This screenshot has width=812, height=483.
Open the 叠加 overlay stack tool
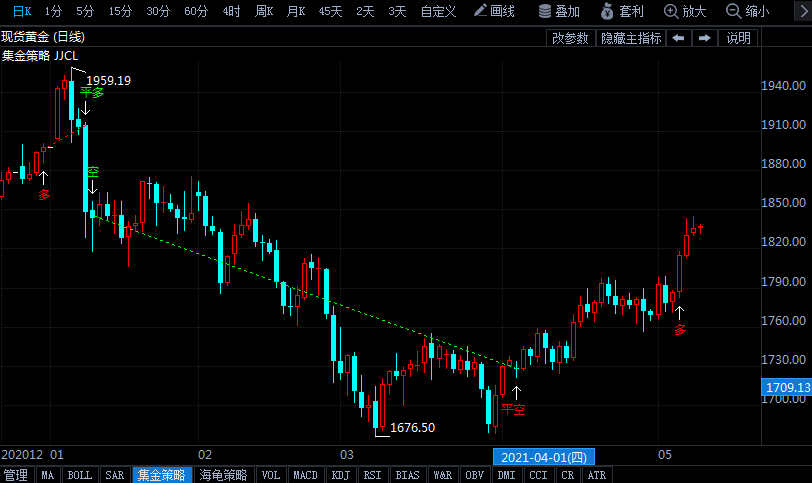pos(559,11)
